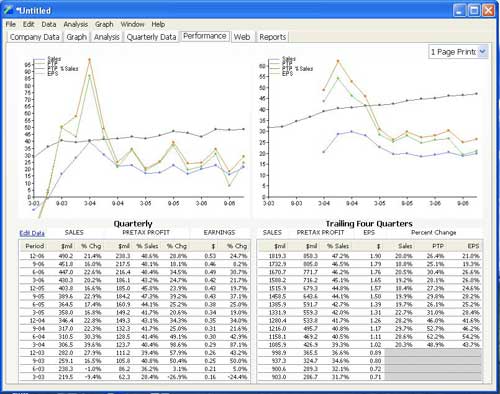Click the 87.1% earnings change cell
Viewport: 500px width, 394px height.
239,345
